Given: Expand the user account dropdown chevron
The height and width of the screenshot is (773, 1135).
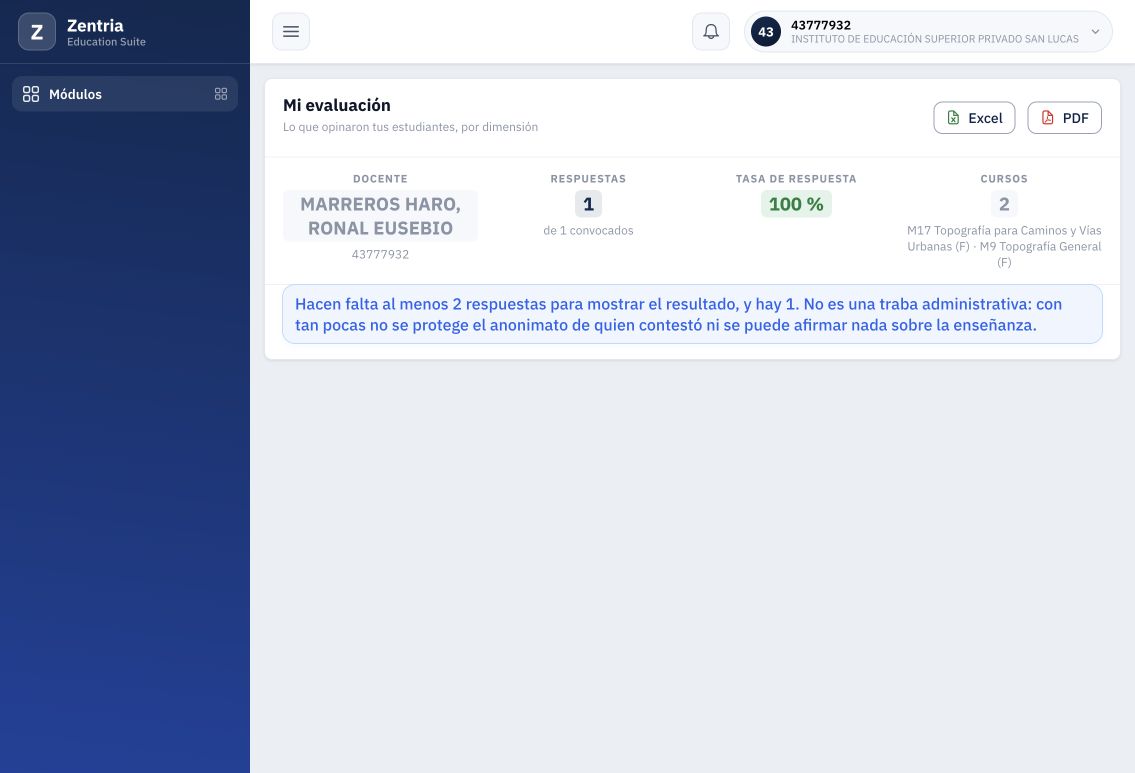Looking at the screenshot, I should [1095, 32].
